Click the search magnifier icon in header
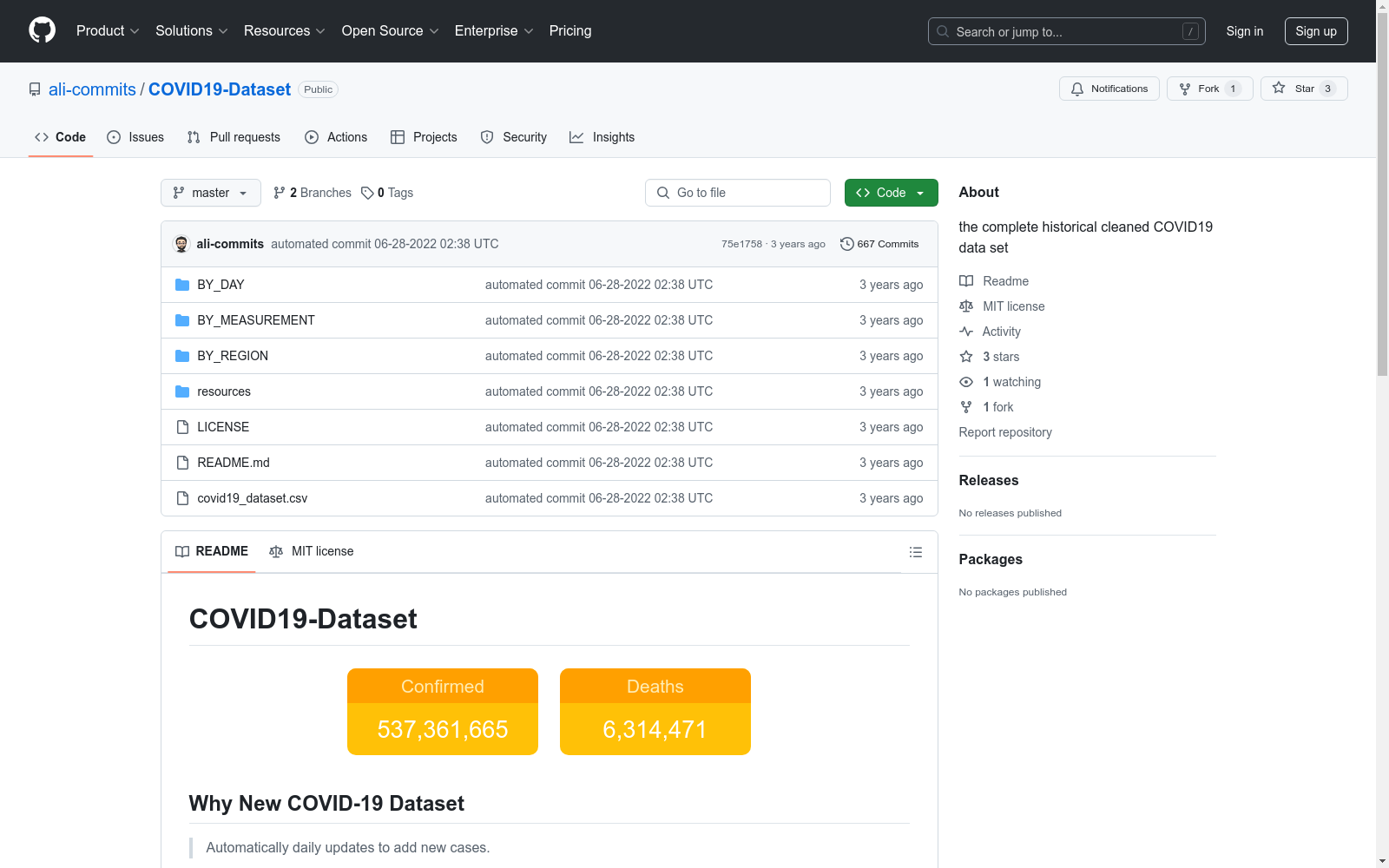The image size is (1389, 868). 943,31
